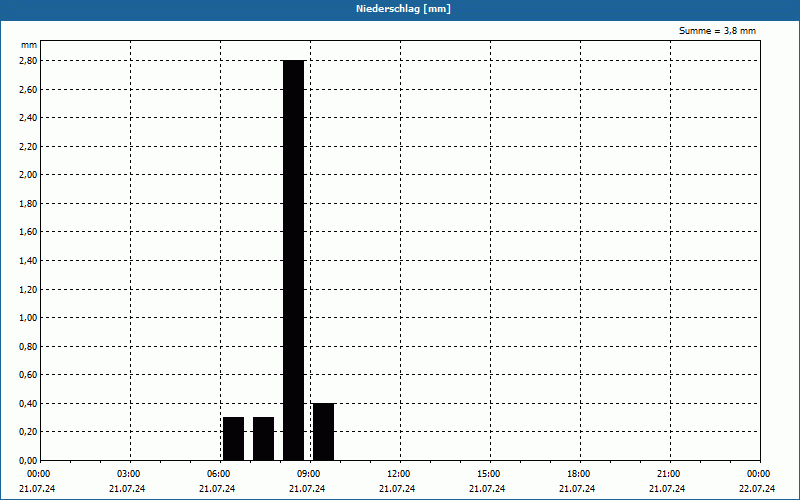
Task: Click the 15:00 time axis label
Action: 489,474
